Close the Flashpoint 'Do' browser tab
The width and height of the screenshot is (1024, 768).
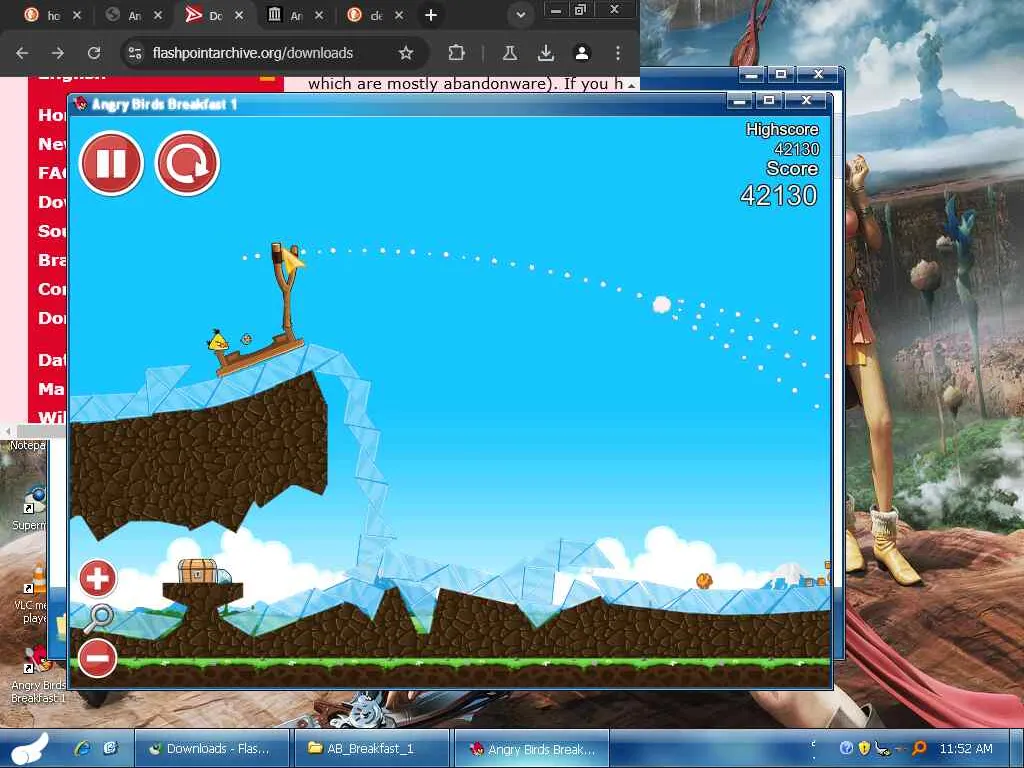point(238,15)
